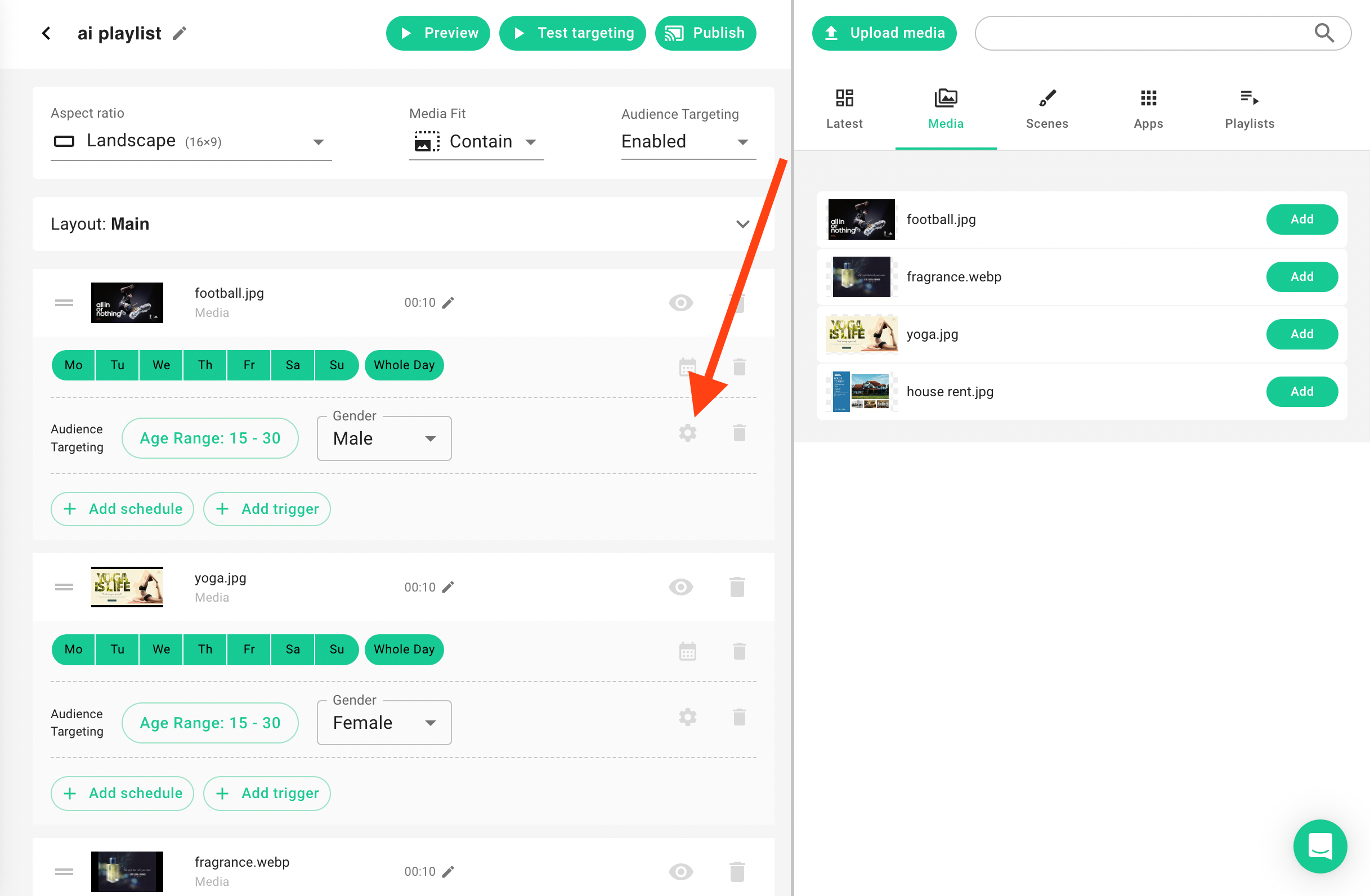
Task: Open Gender dropdown showing Male
Action: click(384, 438)
